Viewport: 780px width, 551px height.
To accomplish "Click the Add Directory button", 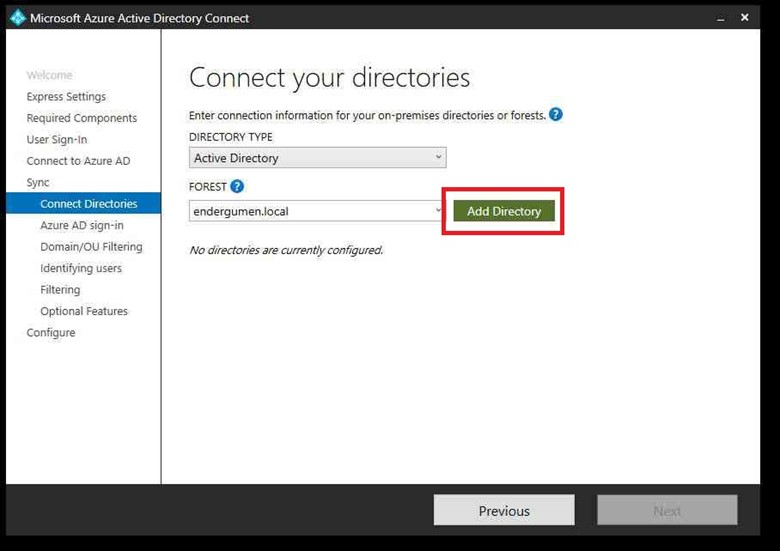I will 504,211.
